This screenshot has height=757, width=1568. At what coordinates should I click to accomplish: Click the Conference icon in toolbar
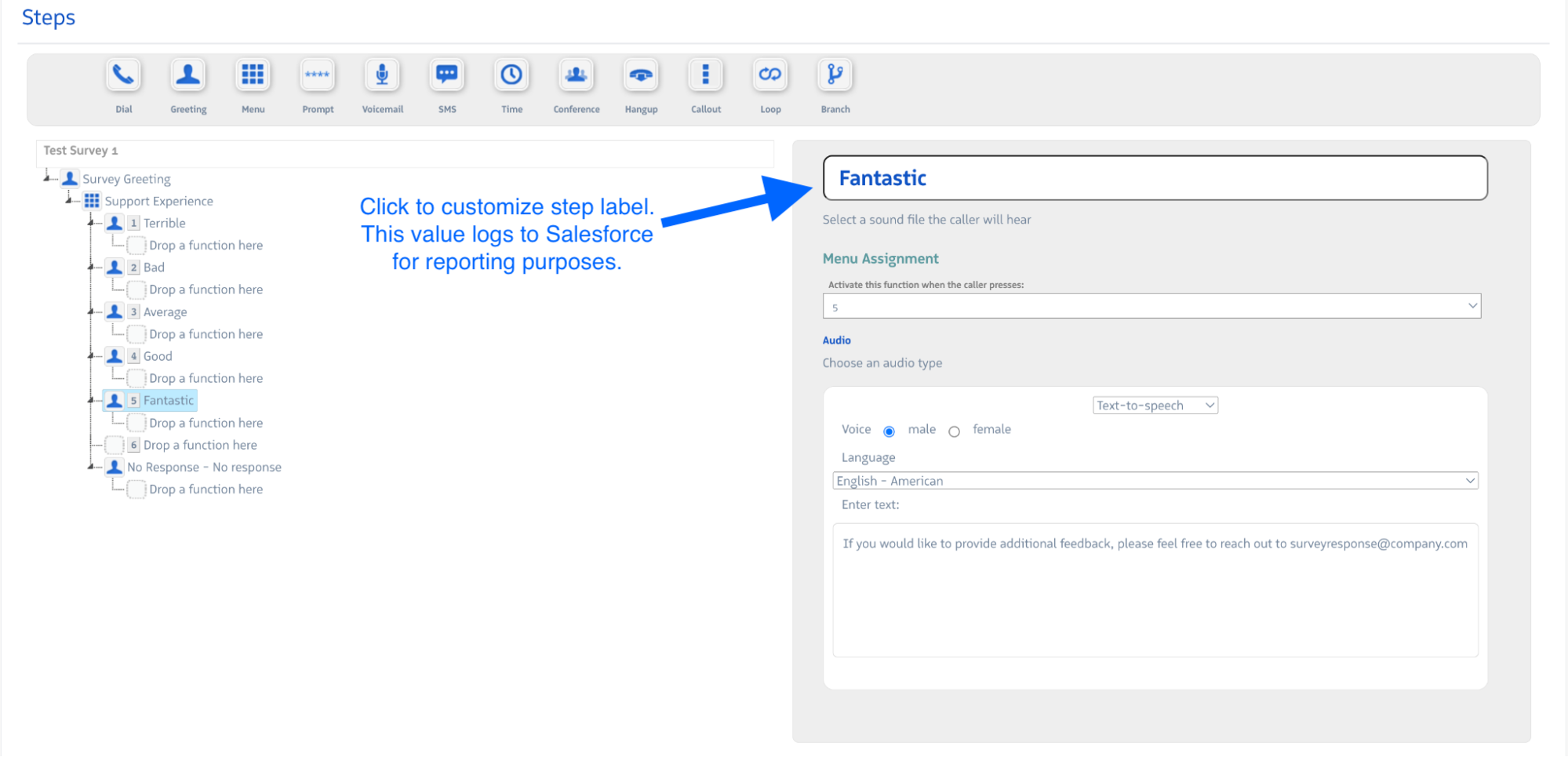[577, 75]
